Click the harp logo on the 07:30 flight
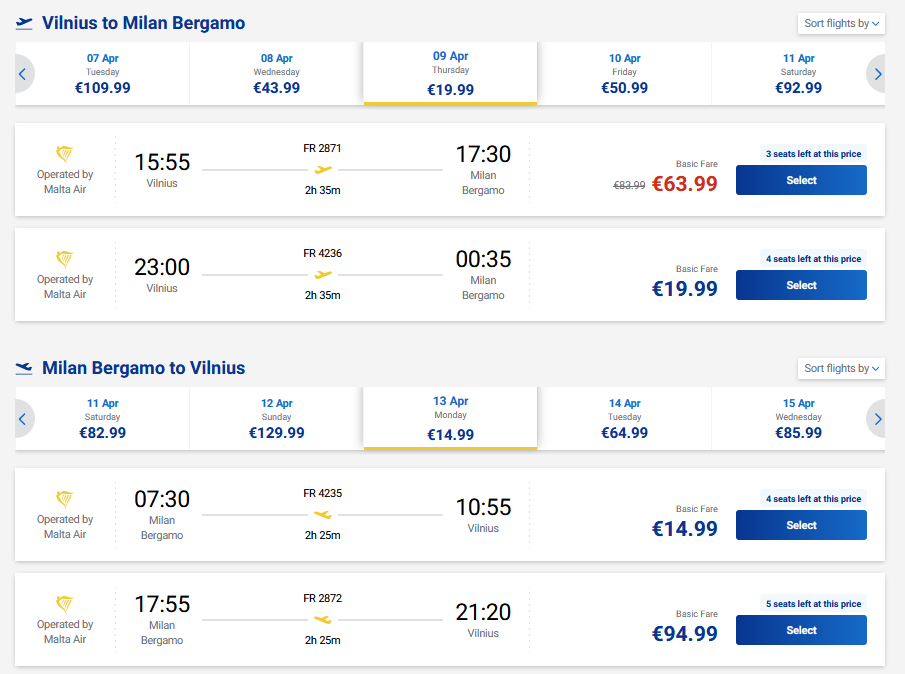The height and width of the screenshot is (674, 905). [65, 499]
